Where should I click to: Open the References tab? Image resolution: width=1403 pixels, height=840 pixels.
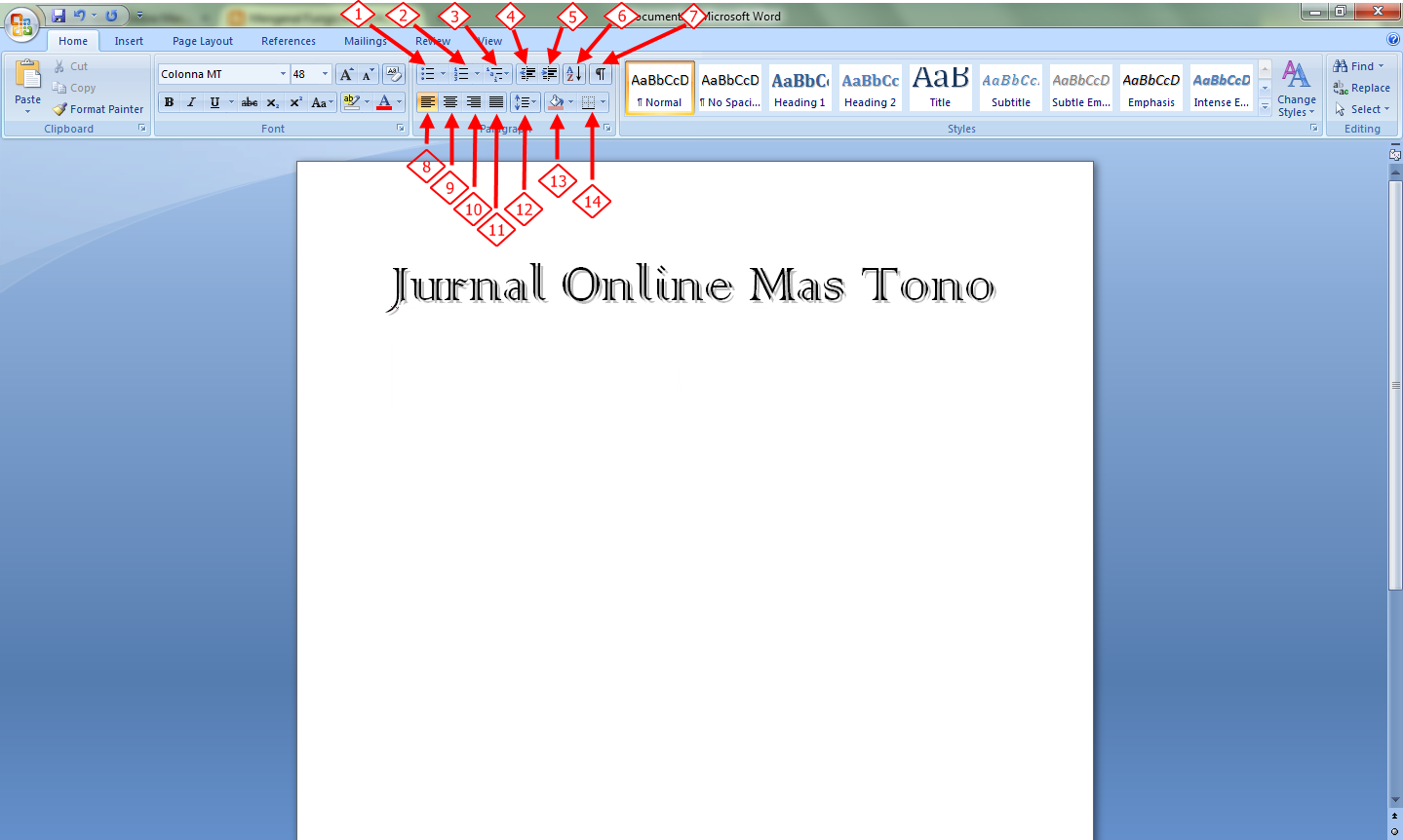[288, 41]
